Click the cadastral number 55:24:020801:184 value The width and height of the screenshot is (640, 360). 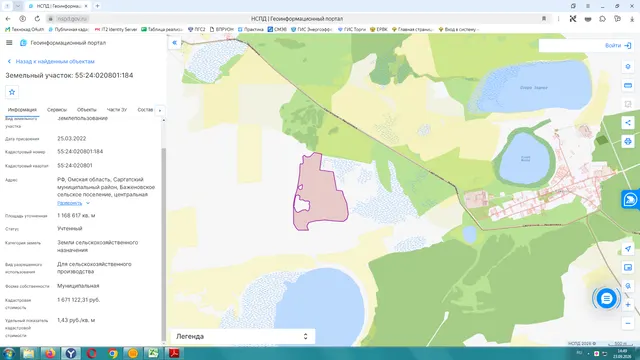pos(80,151)
